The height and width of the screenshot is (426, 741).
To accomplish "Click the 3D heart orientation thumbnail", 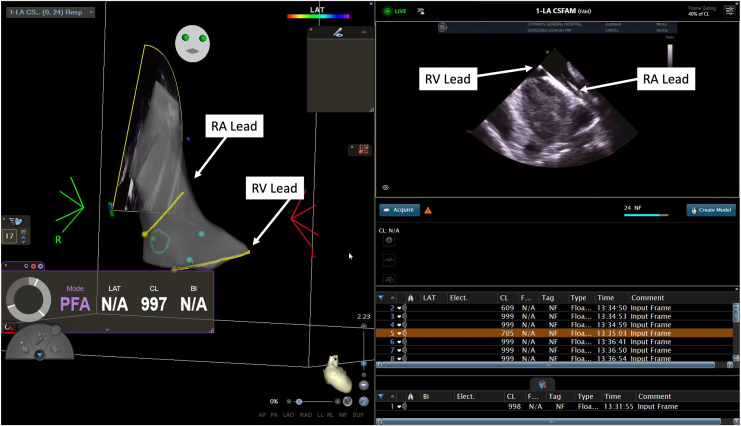I will click(338, 373).
